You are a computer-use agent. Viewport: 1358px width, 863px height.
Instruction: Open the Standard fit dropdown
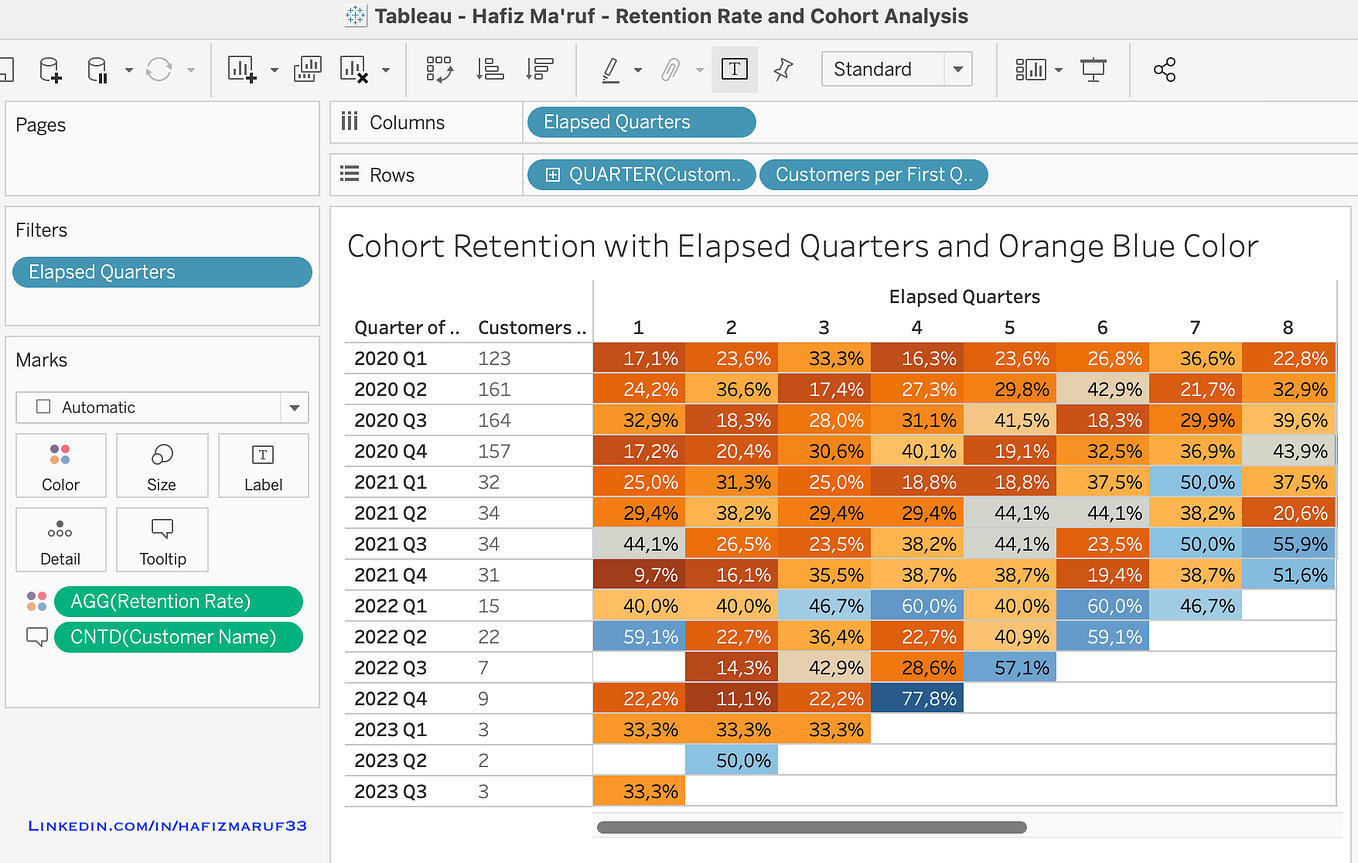click(957, 69)
